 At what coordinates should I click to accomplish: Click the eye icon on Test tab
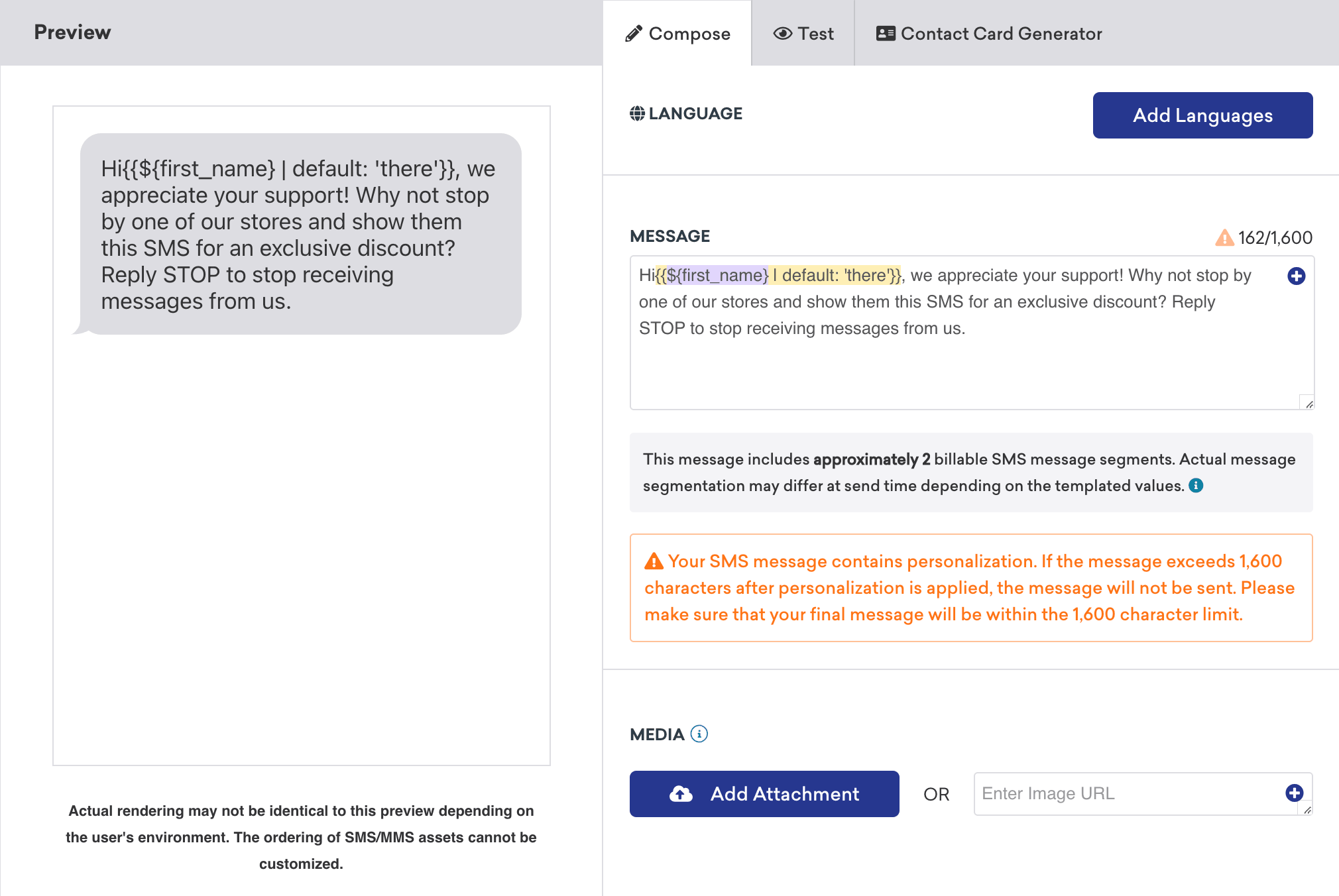click(783, 34)
